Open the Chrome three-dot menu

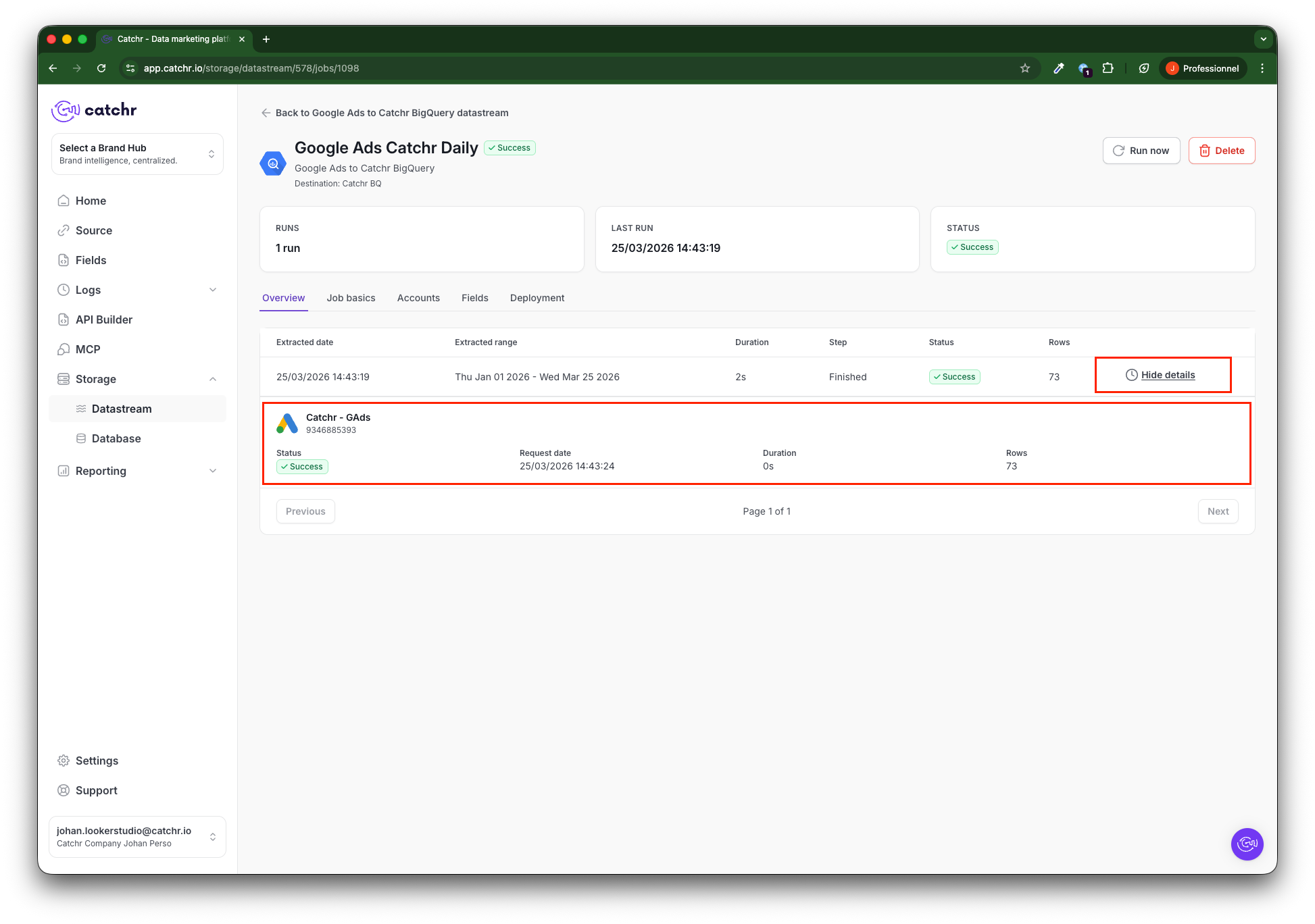1262,68
